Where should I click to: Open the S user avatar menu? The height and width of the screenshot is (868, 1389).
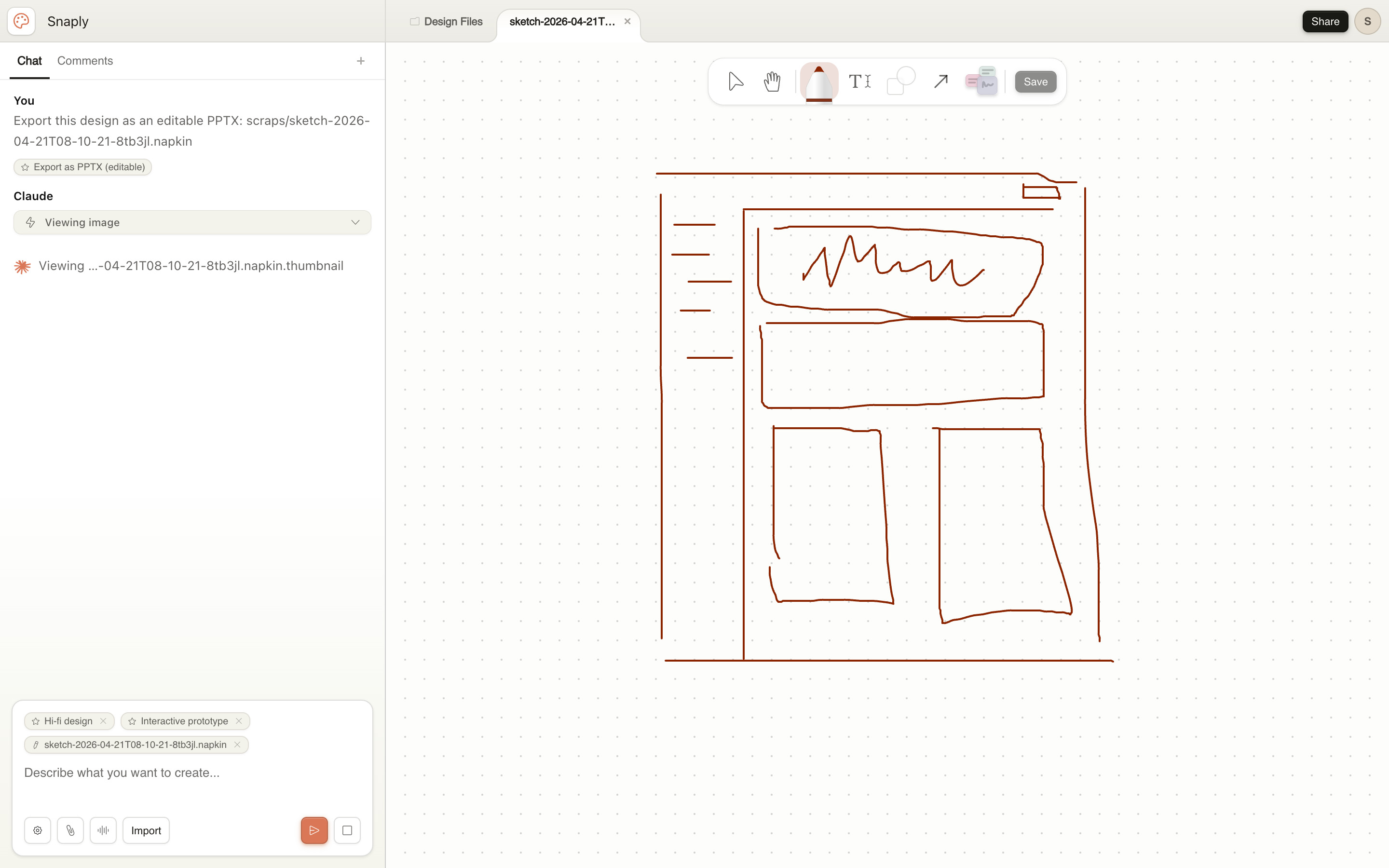click(1367, 21)
